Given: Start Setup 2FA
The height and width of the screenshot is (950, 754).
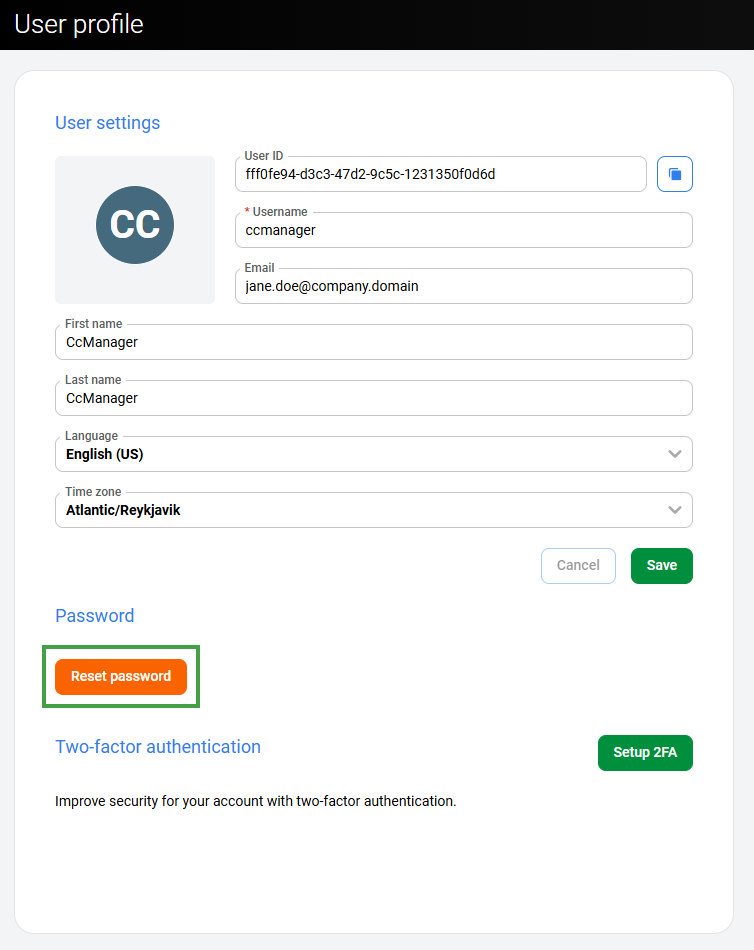Looking at the screenshot, I should click(645, 753).
